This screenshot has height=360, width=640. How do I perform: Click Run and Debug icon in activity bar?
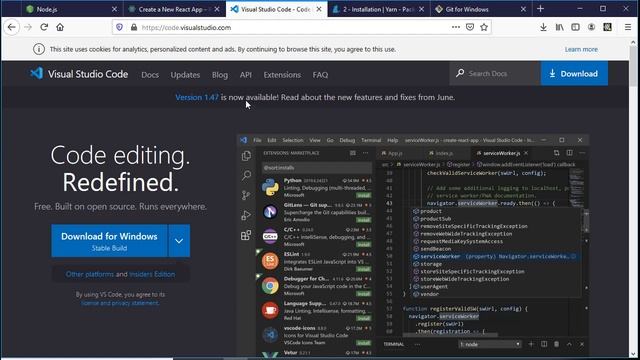(x=246, y=215)
